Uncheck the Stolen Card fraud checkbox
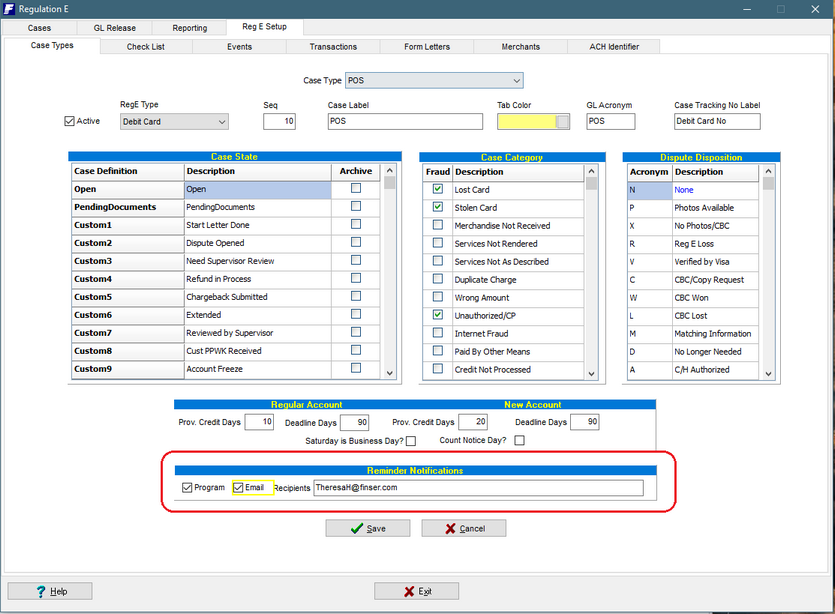 (438, 207)
